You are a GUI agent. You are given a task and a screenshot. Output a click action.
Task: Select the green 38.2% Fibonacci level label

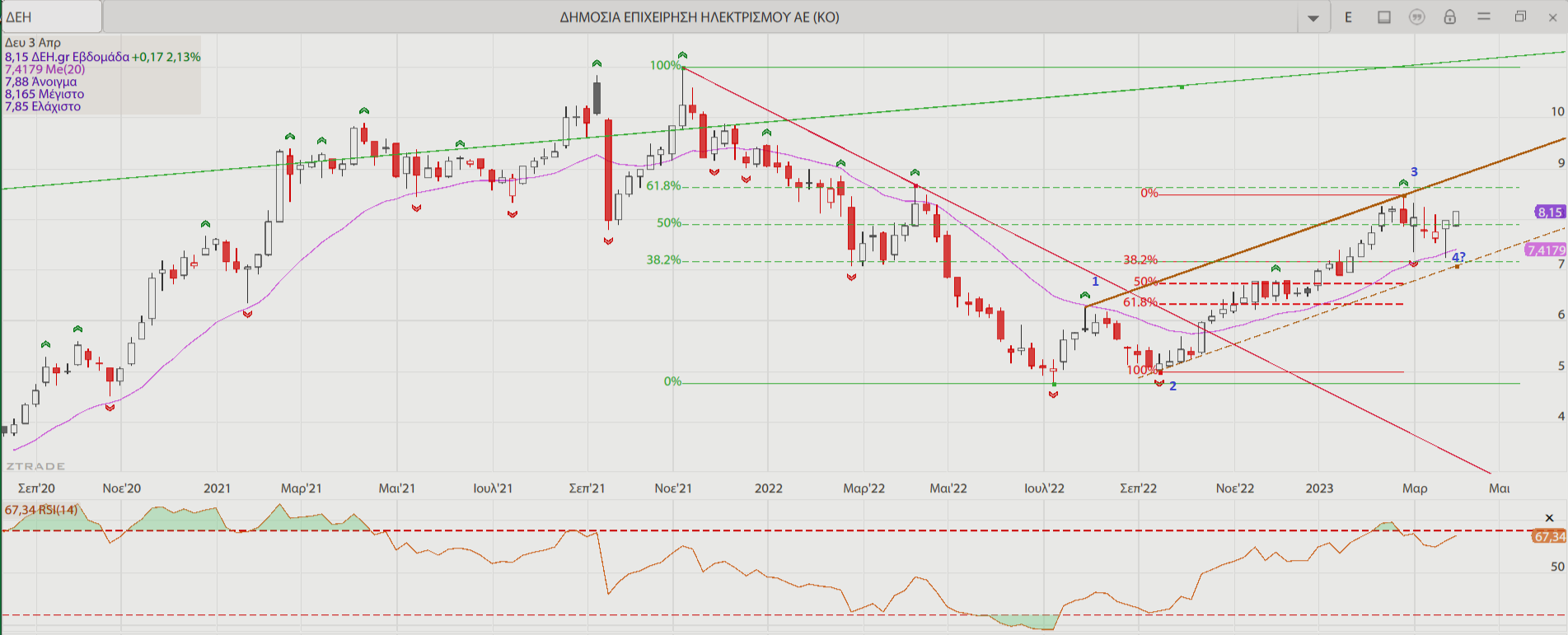tap(663, 259)
